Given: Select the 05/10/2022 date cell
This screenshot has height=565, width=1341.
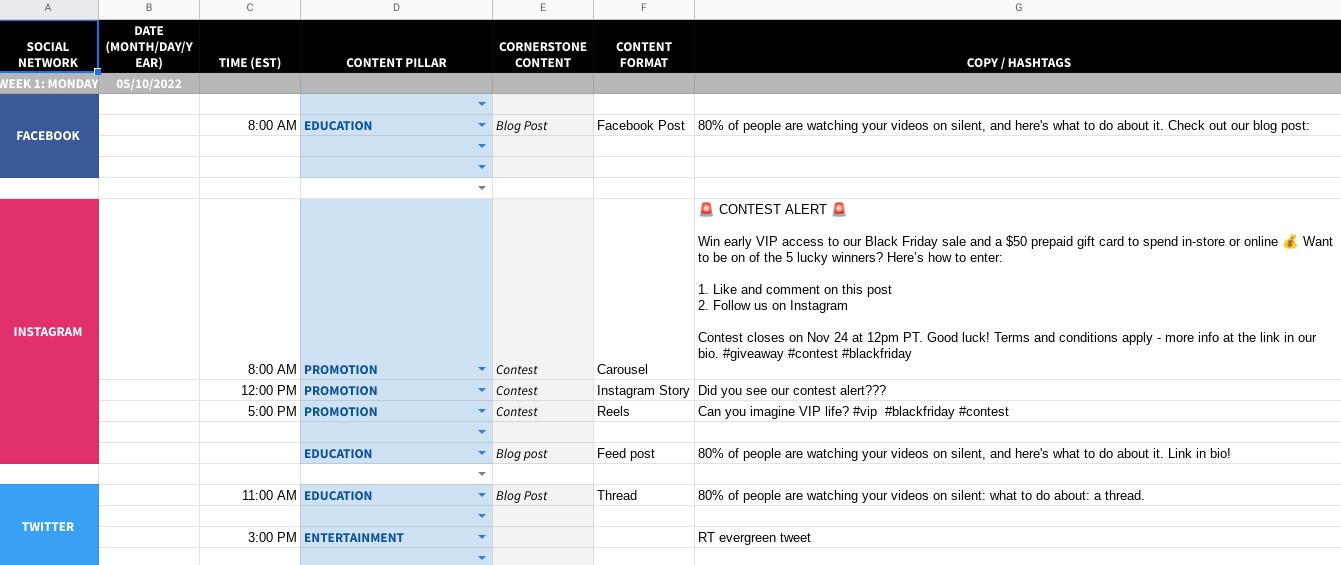Looking at the screenshot, I should (149, 84).
